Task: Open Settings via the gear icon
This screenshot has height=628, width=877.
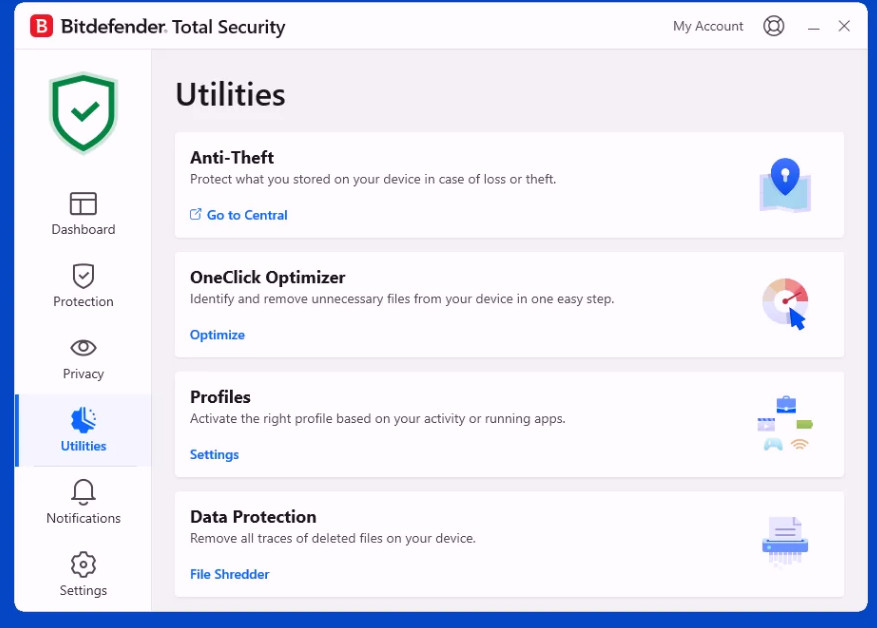Action: click(83, 564)
